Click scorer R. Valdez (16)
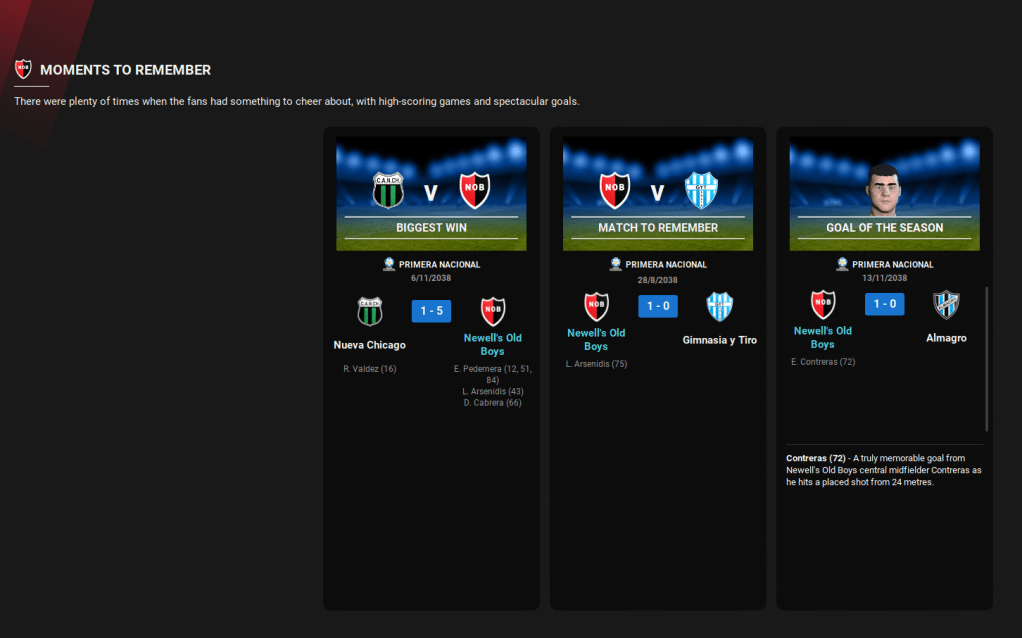 (x=370, y=369)
